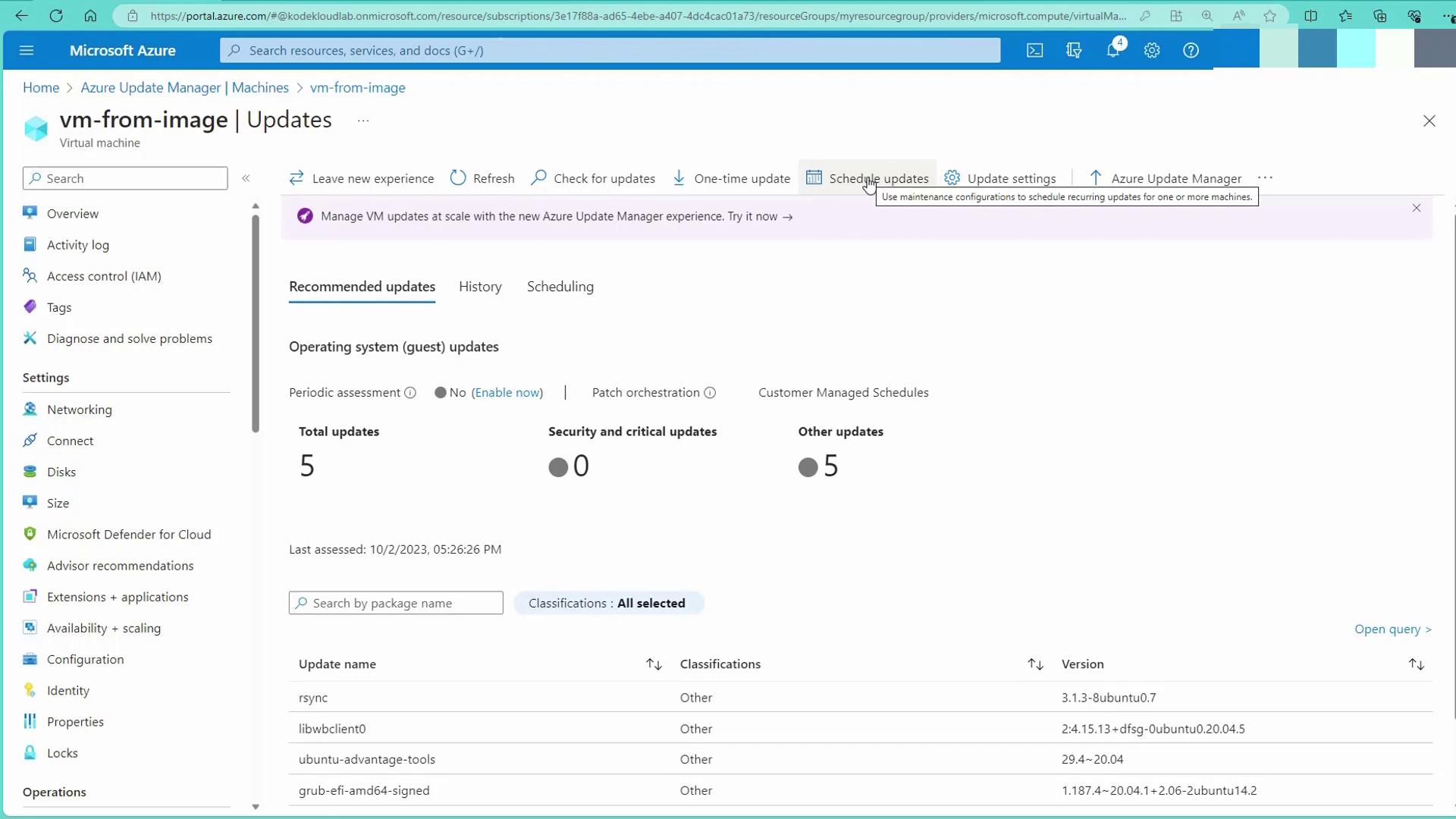Click the Open query link
1456x819 pixels.
point(1392,629)
